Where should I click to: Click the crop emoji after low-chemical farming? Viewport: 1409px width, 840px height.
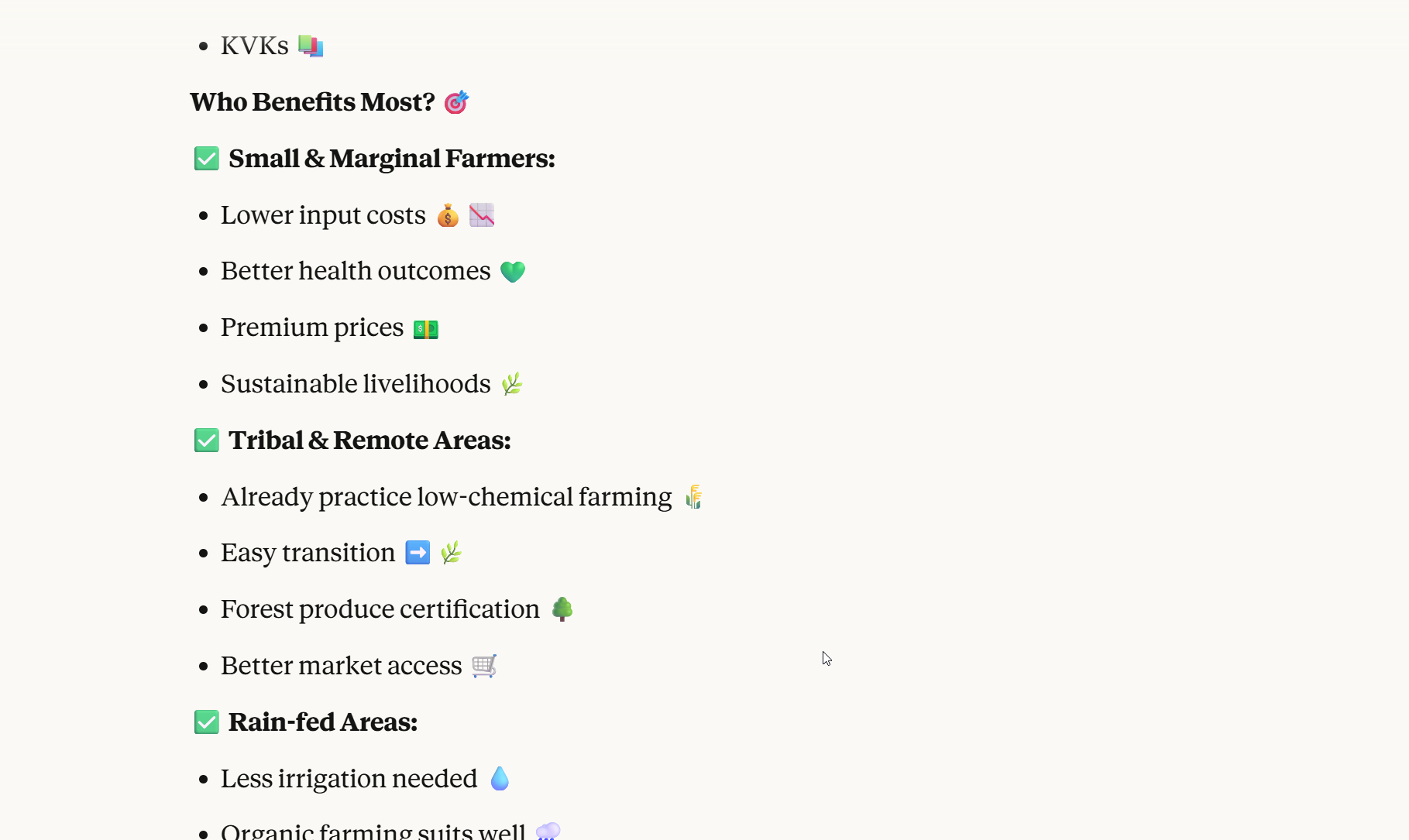694,497
